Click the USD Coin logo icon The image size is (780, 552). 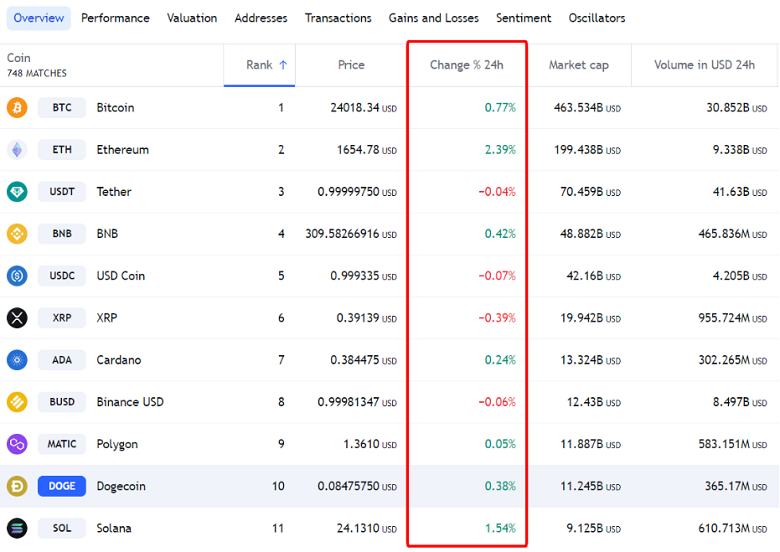coord(17,276)
